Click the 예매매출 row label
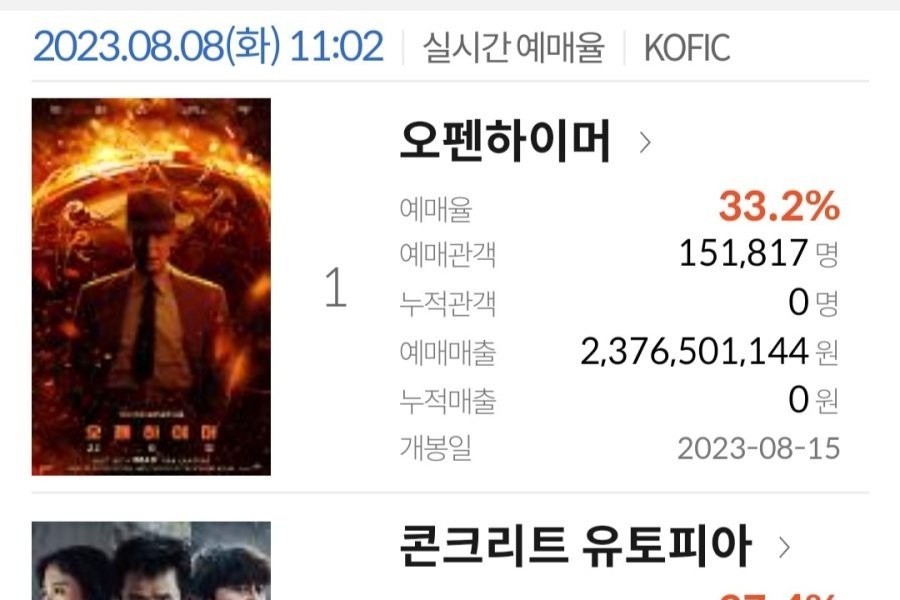The height and width of the screenshot is (600, 900). coord(448,353)
